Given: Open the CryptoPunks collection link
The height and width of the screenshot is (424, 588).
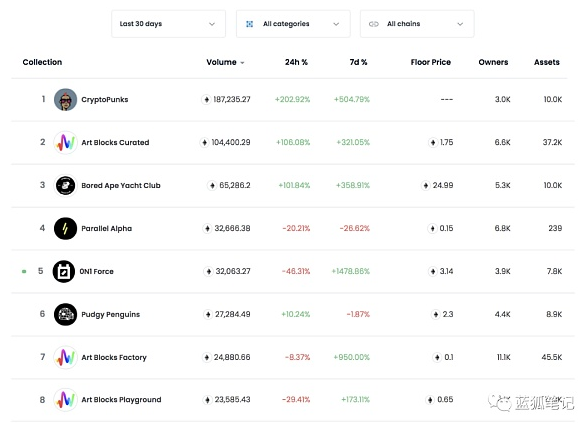Looking at the screenshot, I should coord(105,100).
